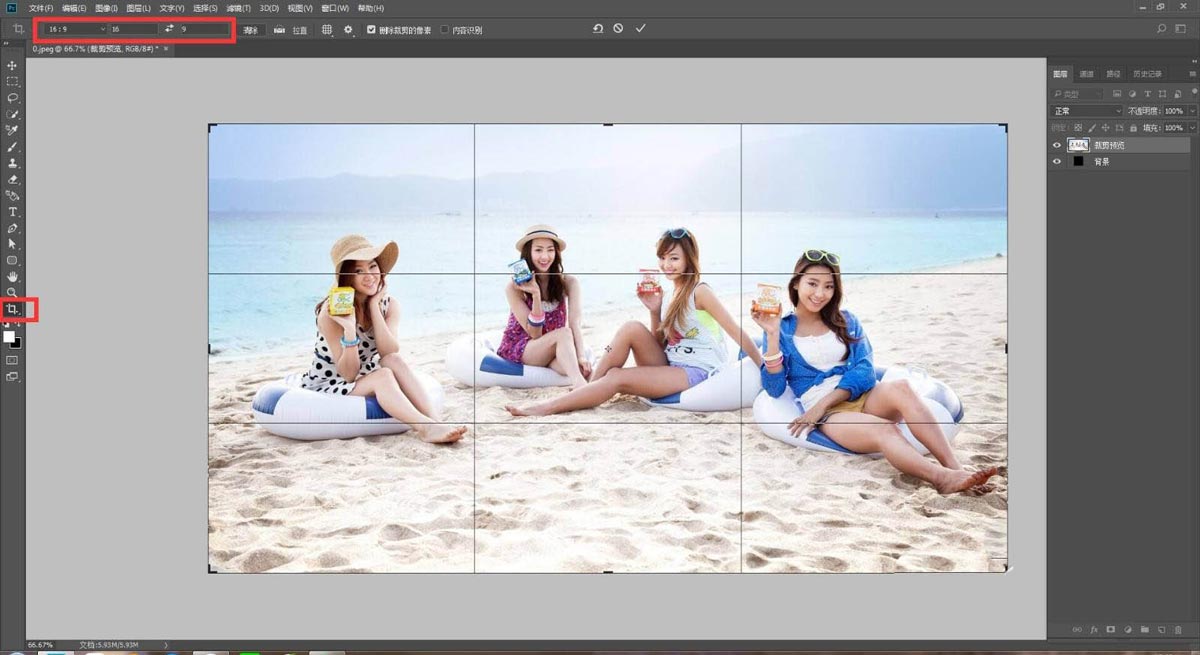Select the Pen tool

tap(12, 228)
